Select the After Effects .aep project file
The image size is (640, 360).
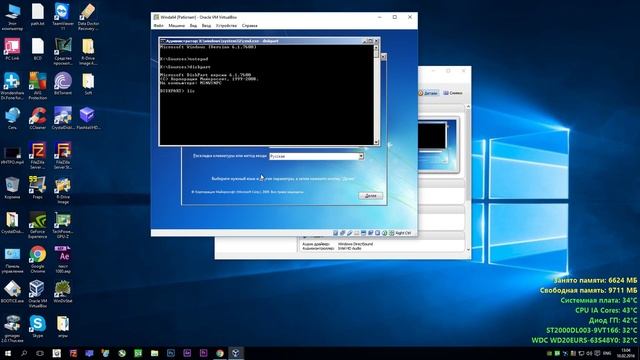click(x=63, y=260)
